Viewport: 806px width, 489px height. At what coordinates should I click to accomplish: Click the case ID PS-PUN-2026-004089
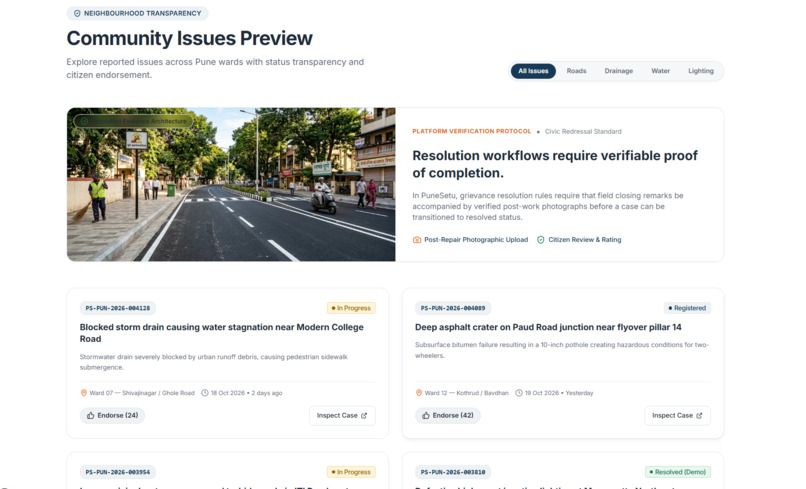[453, 308]
